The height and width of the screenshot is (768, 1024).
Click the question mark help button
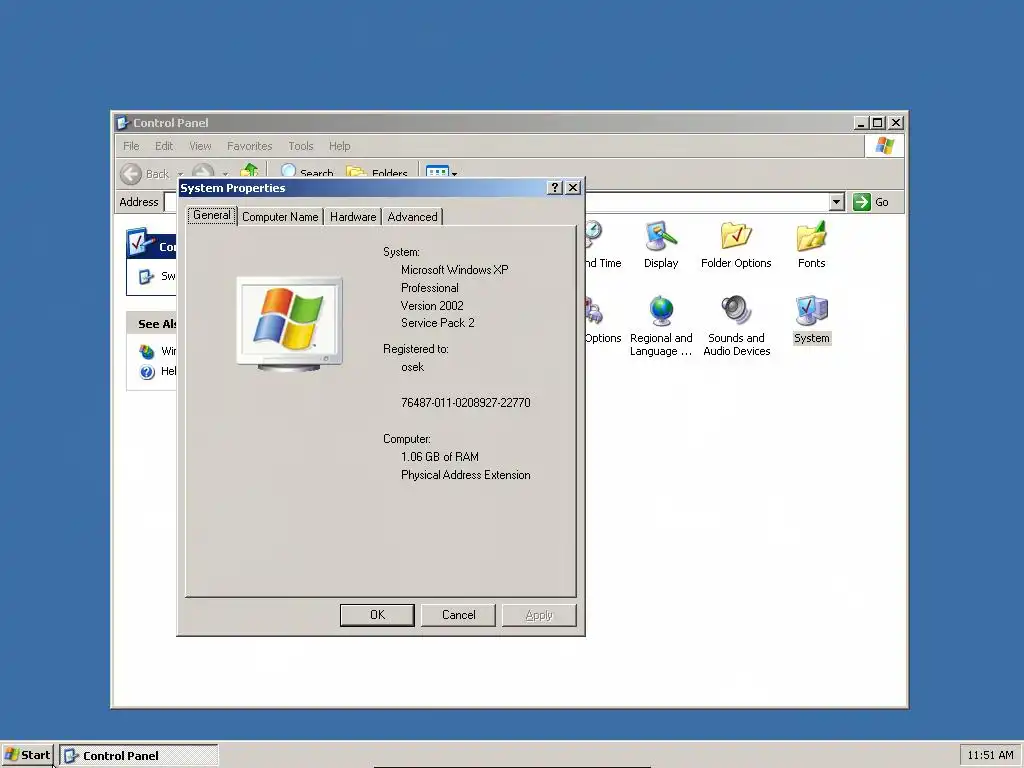554,187
